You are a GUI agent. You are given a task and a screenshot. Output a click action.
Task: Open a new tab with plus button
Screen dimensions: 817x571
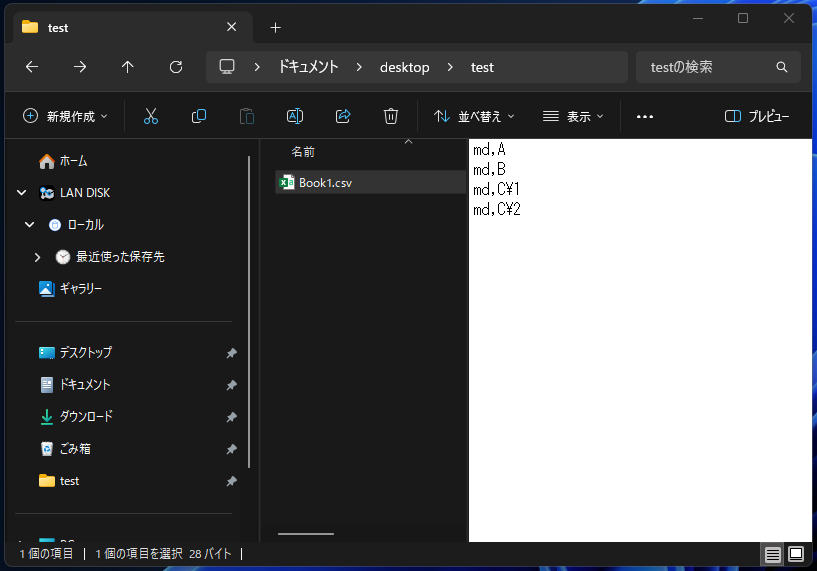(276, 28)
